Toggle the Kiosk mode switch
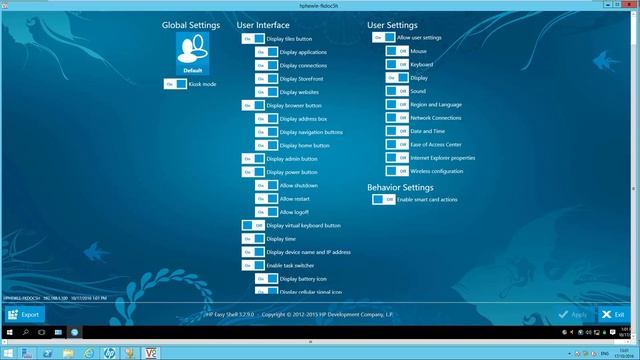 [x=176, y=84]
